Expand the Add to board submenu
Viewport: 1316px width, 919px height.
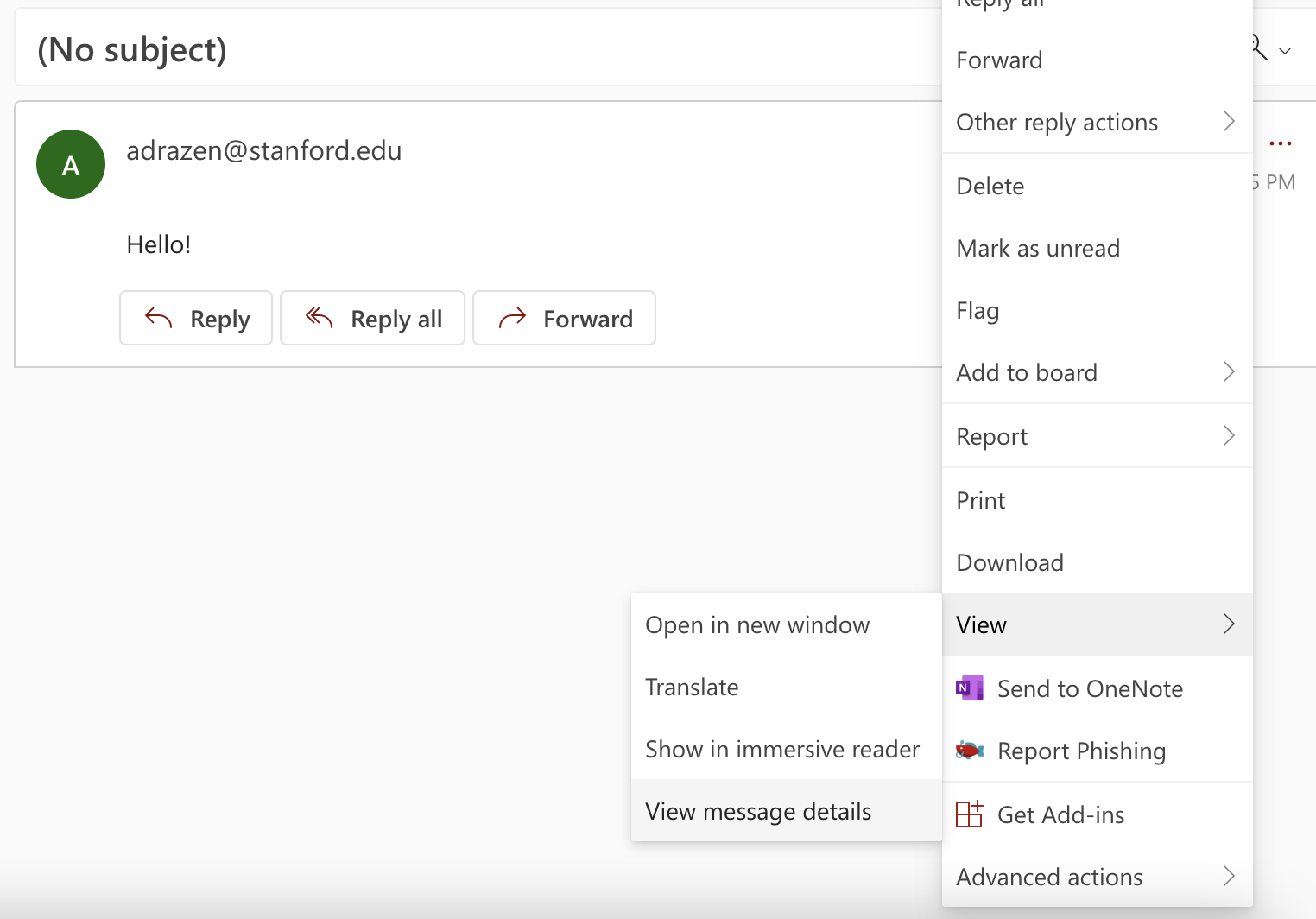pos(1229,372)
